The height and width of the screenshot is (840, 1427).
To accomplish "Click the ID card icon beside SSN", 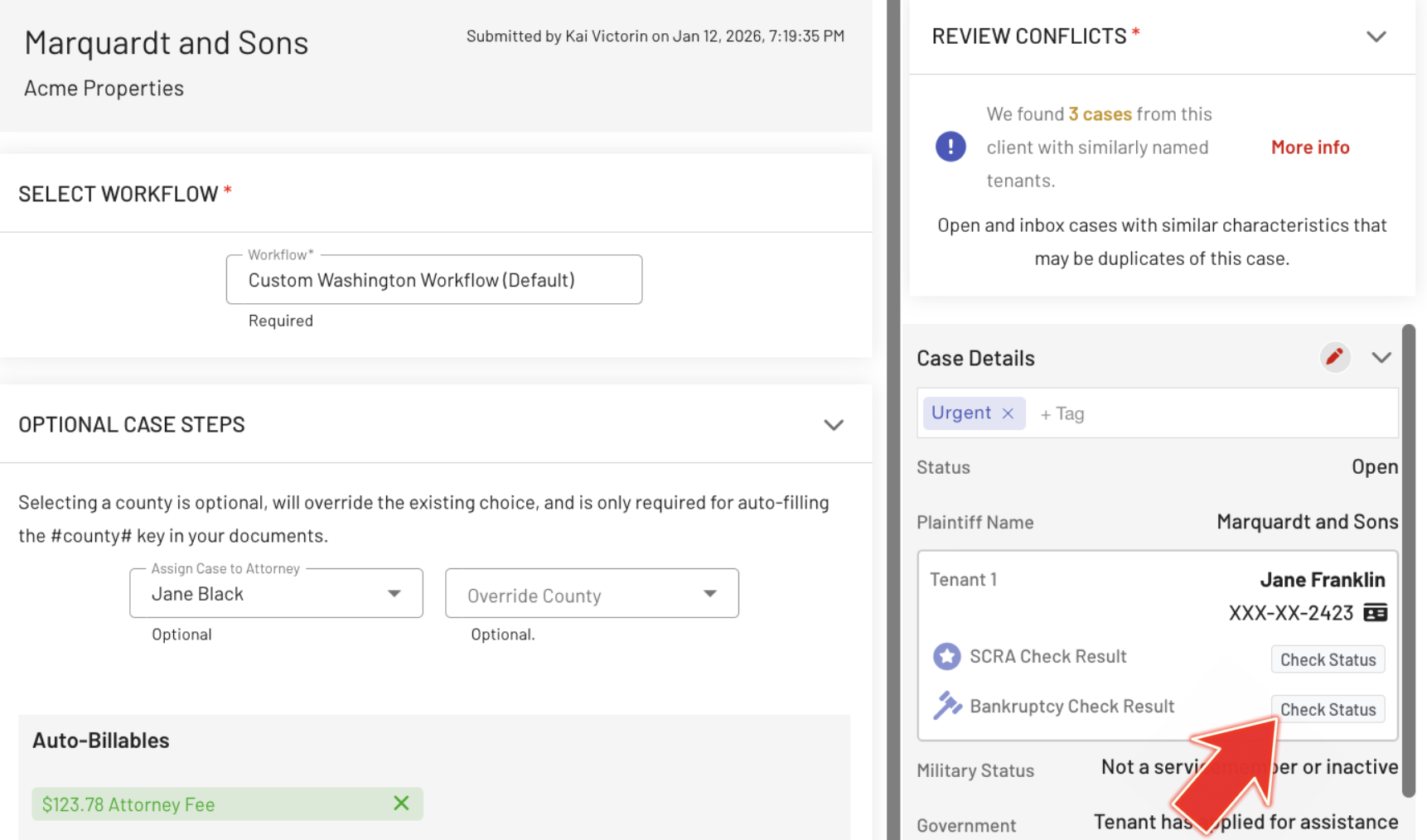I will point(1375,612).
